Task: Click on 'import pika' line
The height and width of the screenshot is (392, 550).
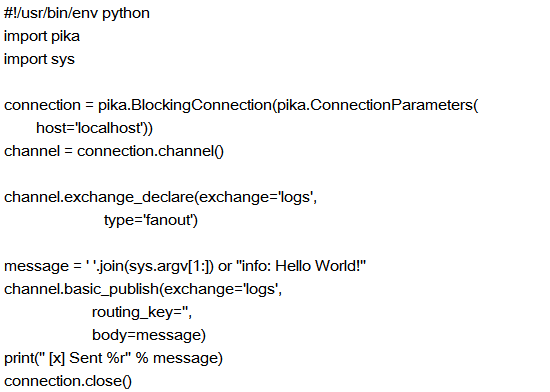Action: pos(42,36)
